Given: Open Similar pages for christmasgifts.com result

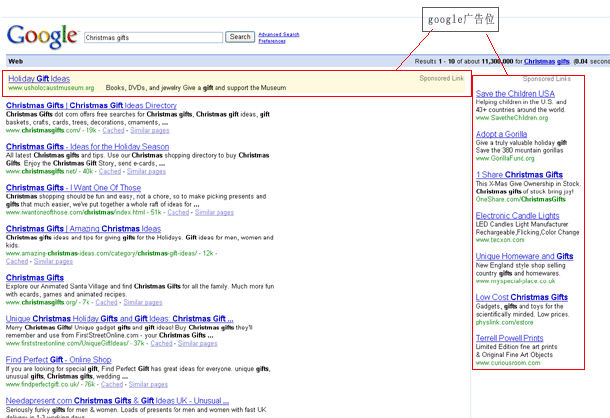Looking at the screenshot, I should tap(150, 130).
